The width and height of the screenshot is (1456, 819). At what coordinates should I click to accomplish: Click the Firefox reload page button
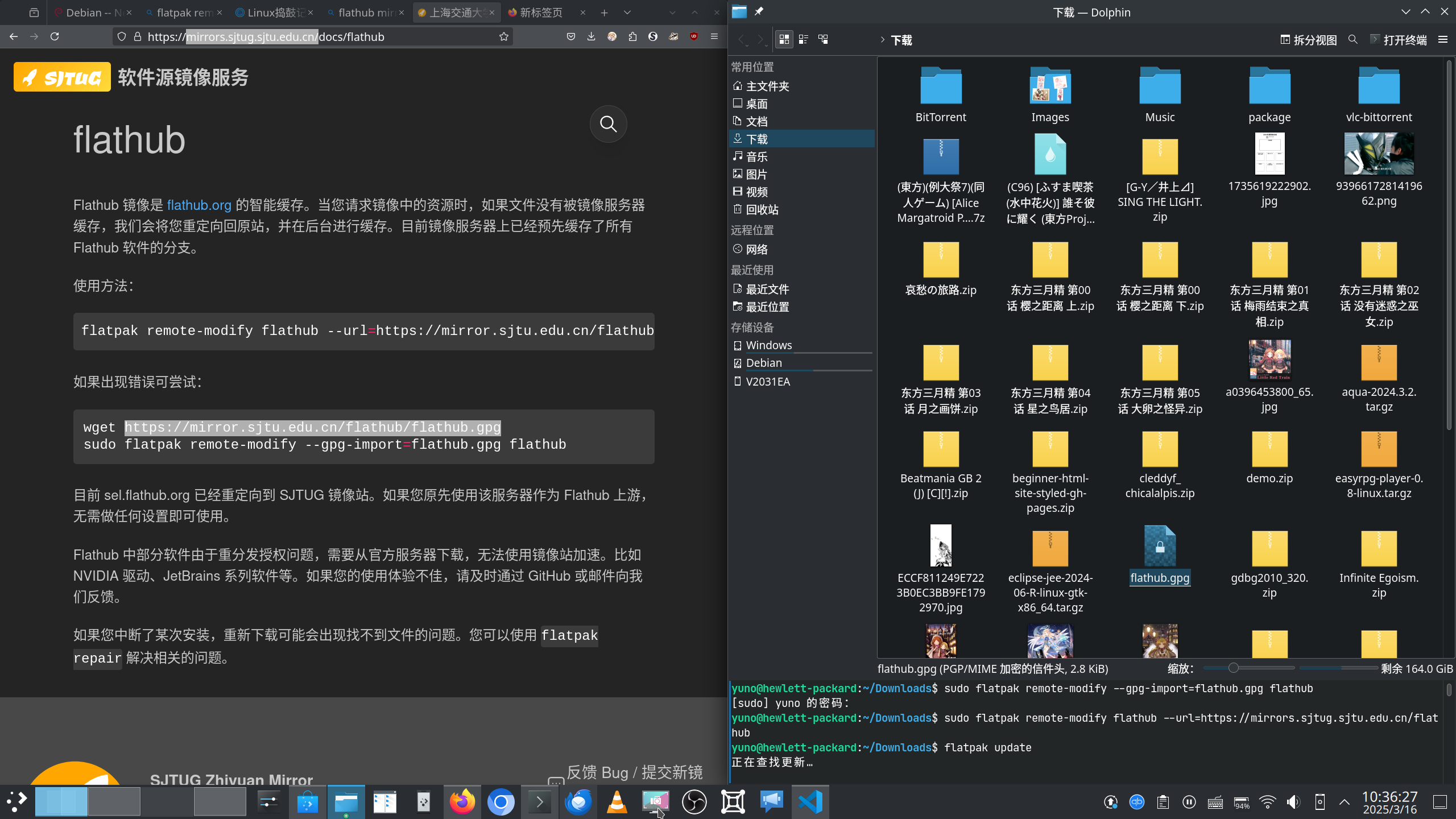click(55, 36)
